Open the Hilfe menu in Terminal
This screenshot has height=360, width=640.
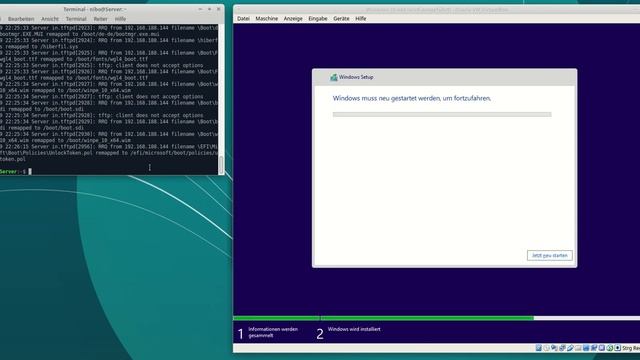(120, 19)
